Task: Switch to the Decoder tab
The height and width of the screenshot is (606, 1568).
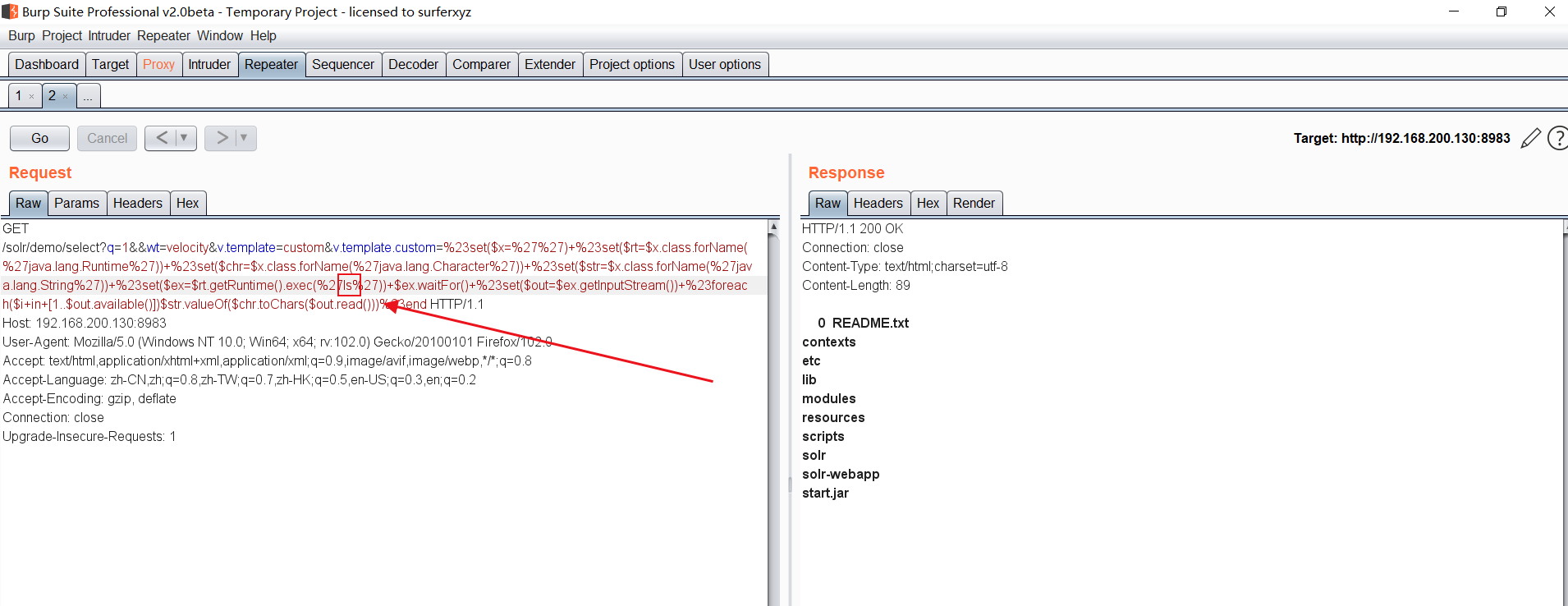Action: point(414,65)
